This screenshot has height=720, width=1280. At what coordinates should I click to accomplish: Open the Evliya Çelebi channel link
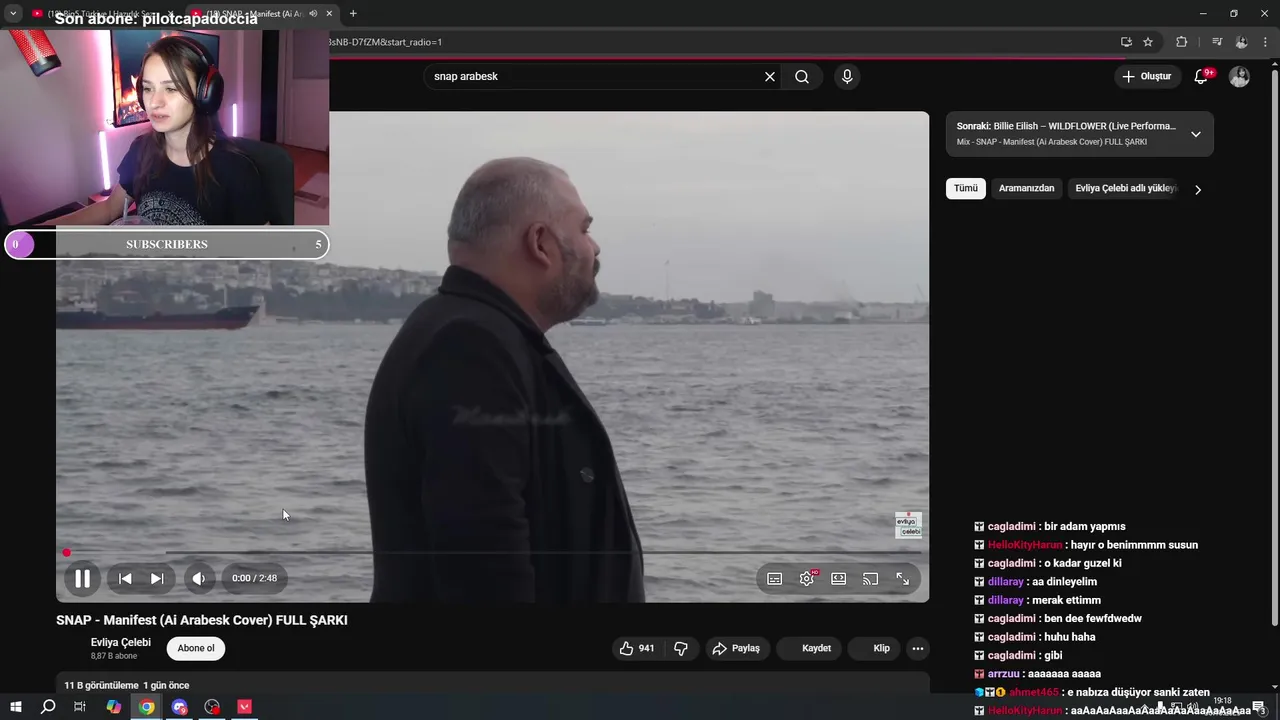click(121, 642)
